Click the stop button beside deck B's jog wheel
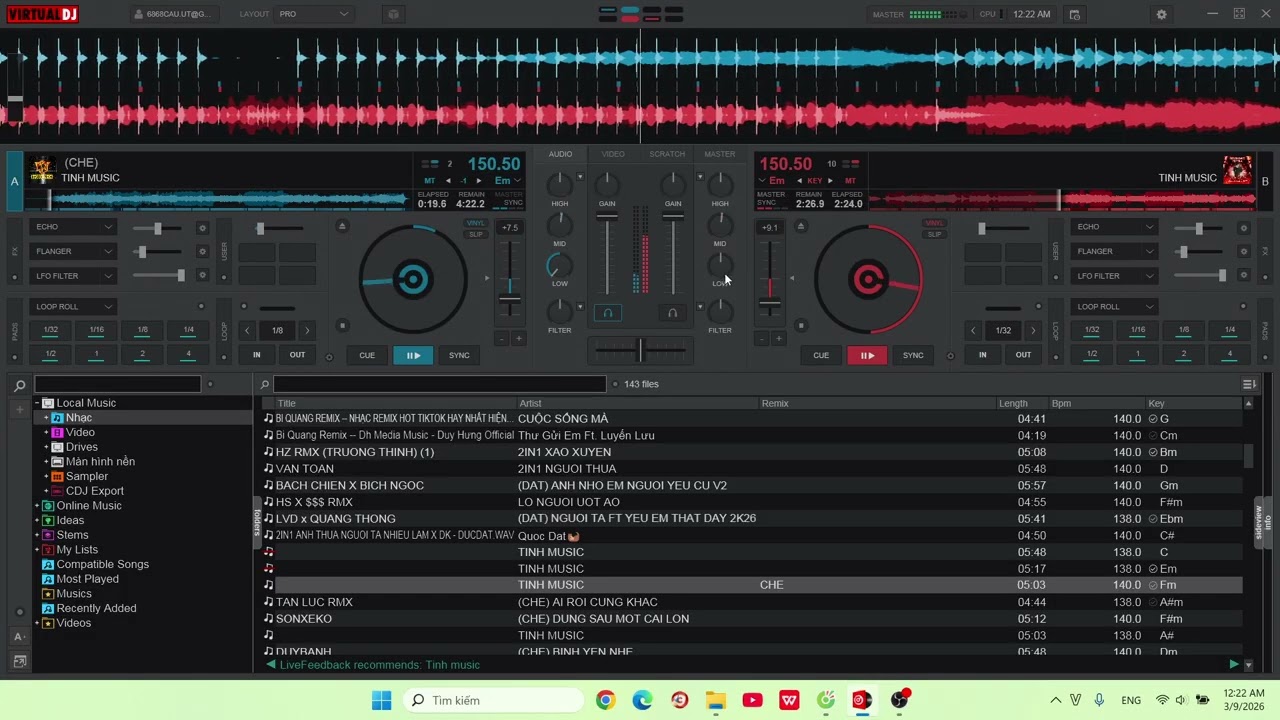 click(x=800, y=325)
